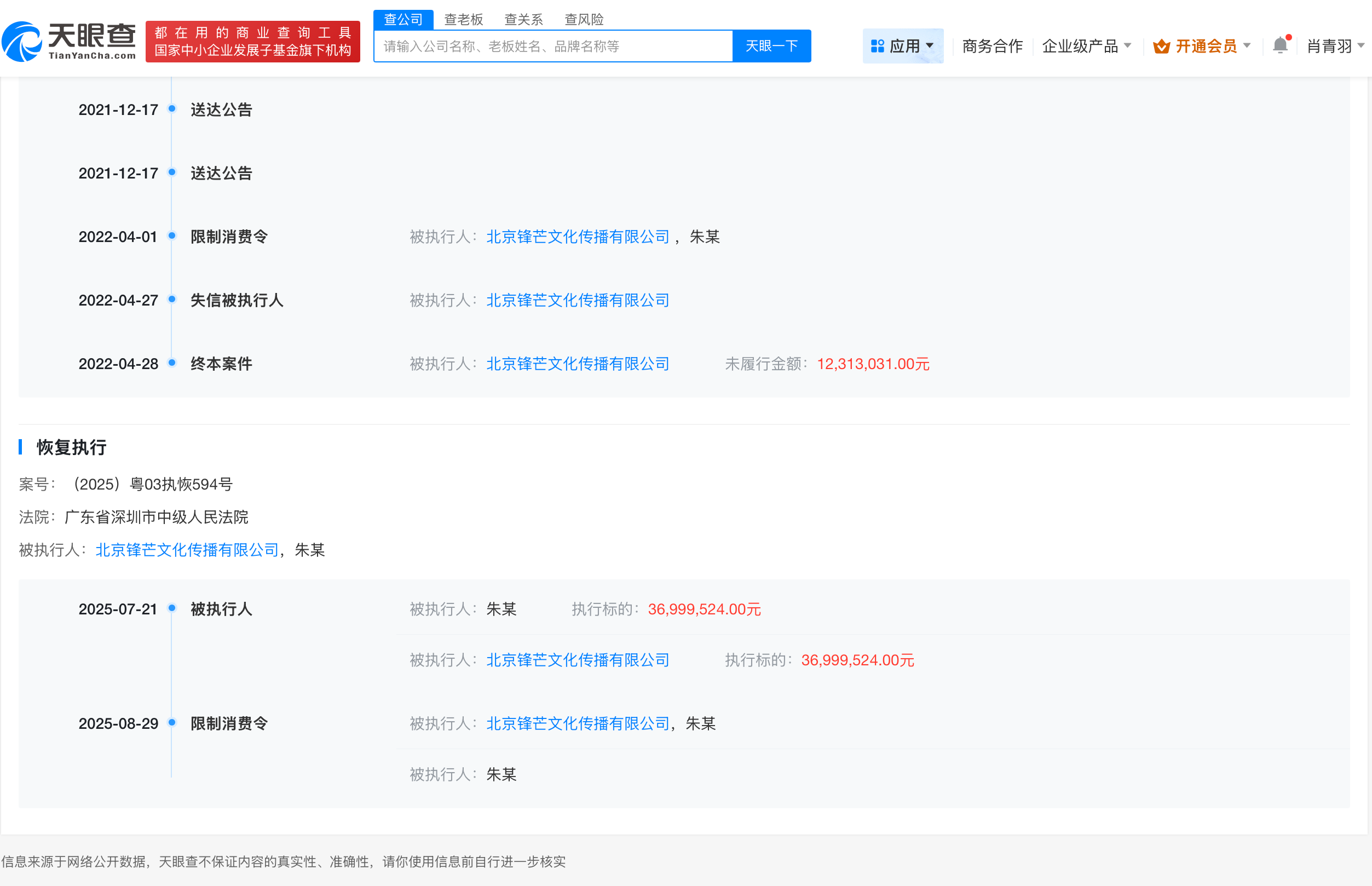The width and height of the screenshot is (1372, 886).
Task: Open company link in 终本案件 row
Action: (577, 364)
